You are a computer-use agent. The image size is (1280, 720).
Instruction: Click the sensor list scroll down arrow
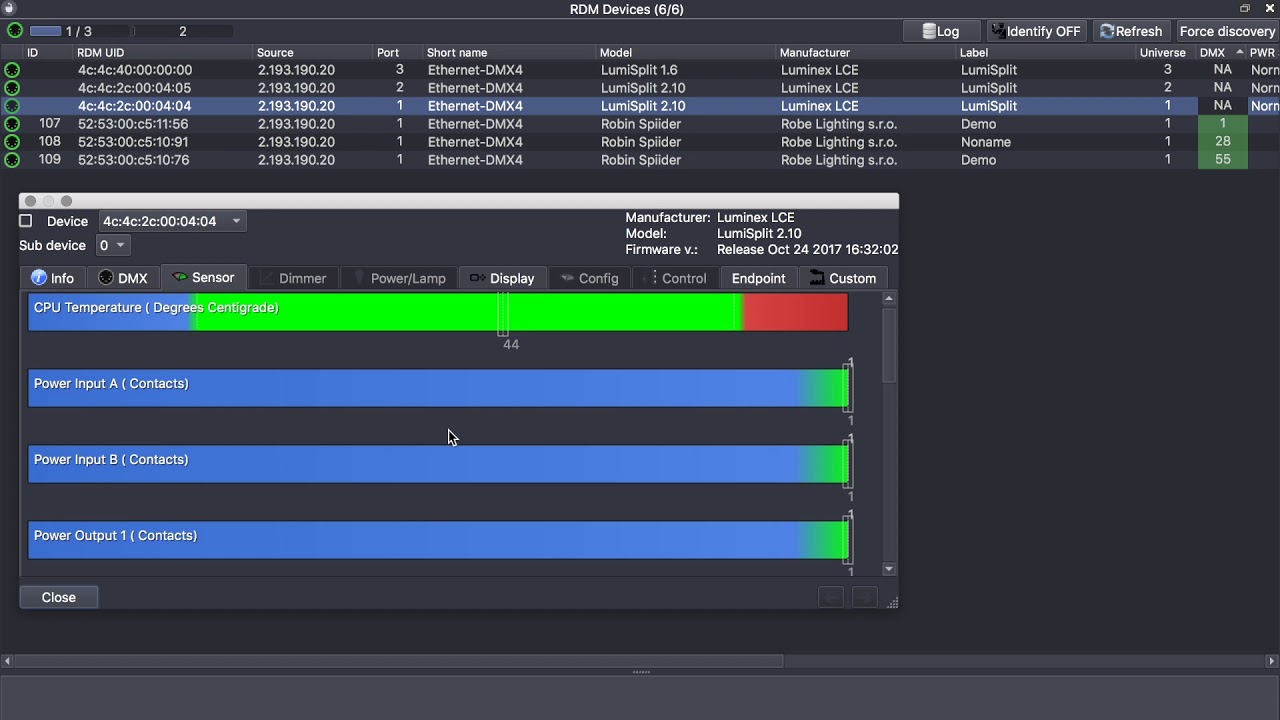coord(888,569)
